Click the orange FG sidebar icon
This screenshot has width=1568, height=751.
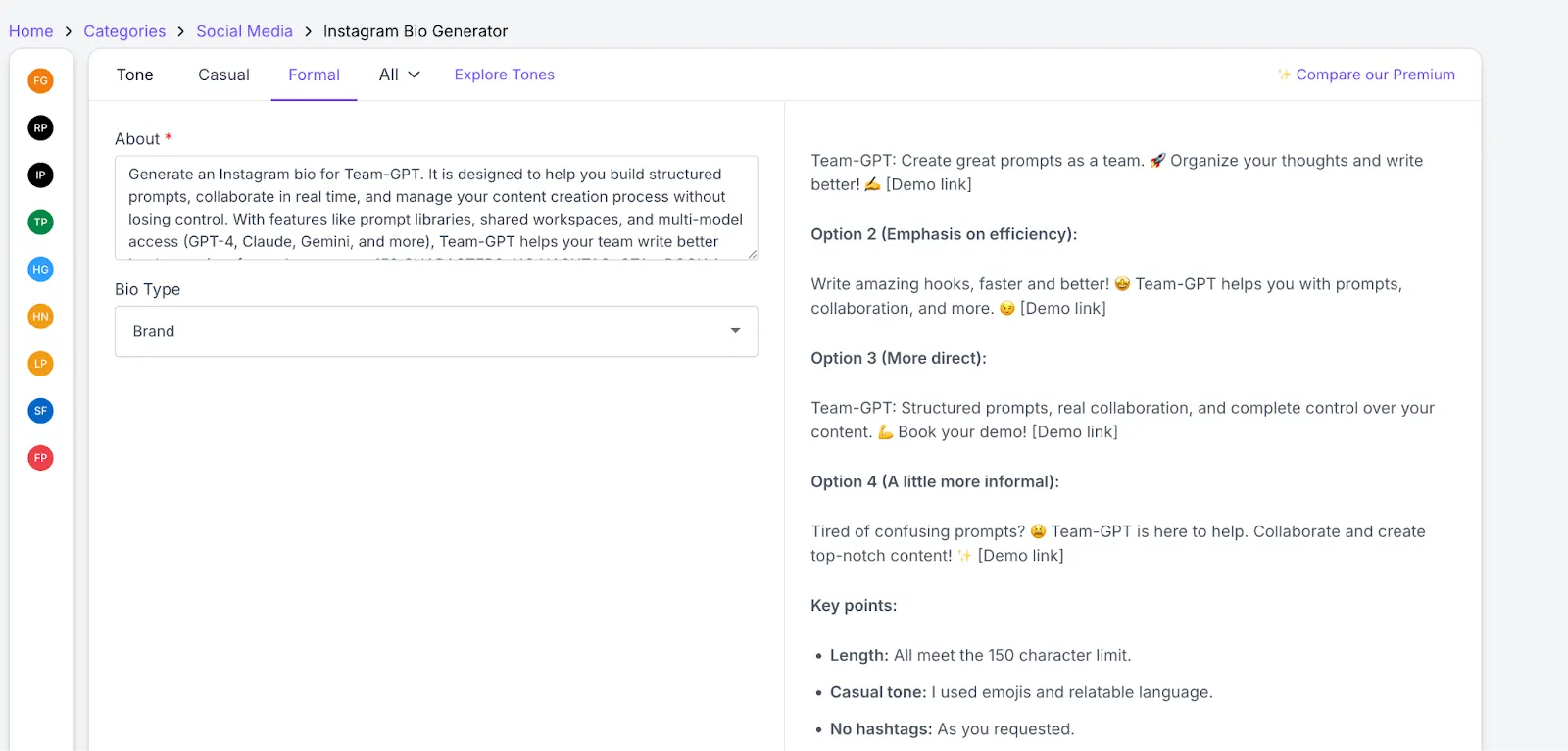point(40,80)
